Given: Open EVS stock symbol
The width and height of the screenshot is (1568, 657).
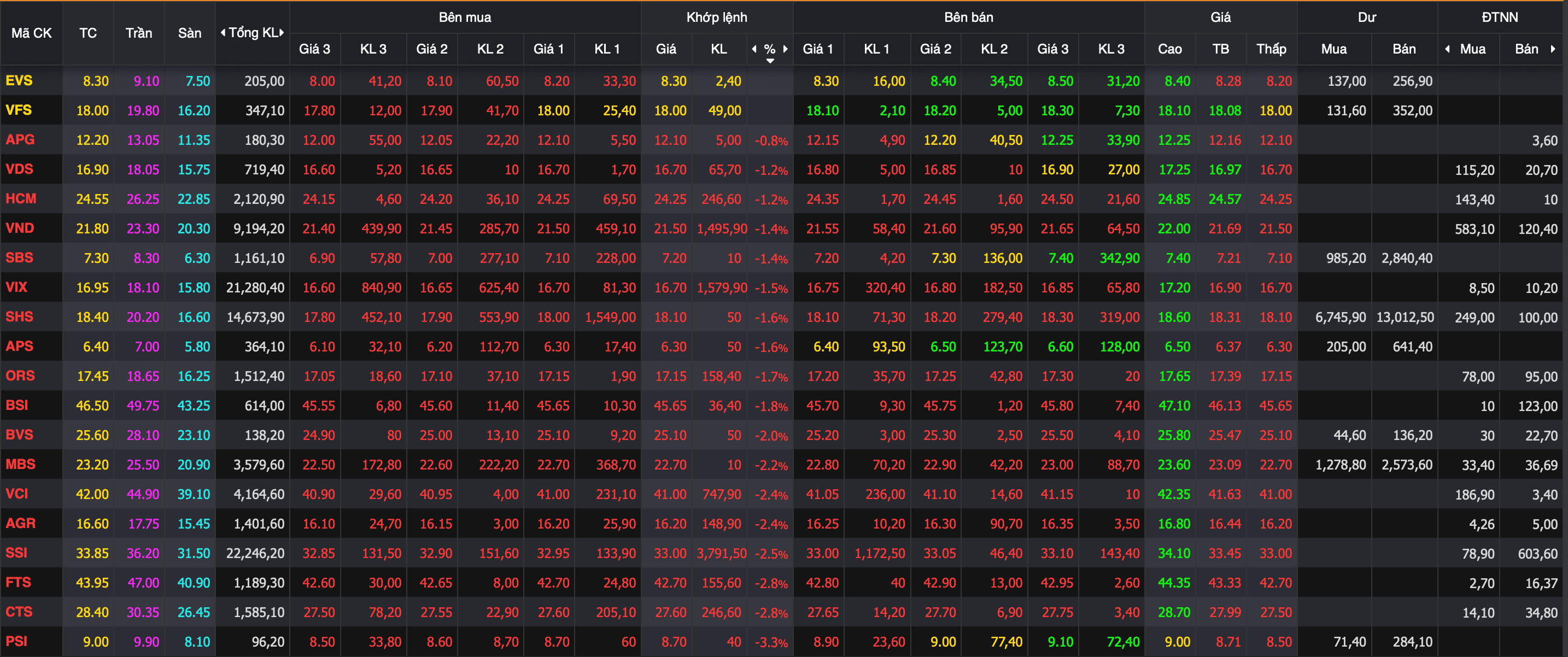Looking at the screenshot, I should coord(19,80).
